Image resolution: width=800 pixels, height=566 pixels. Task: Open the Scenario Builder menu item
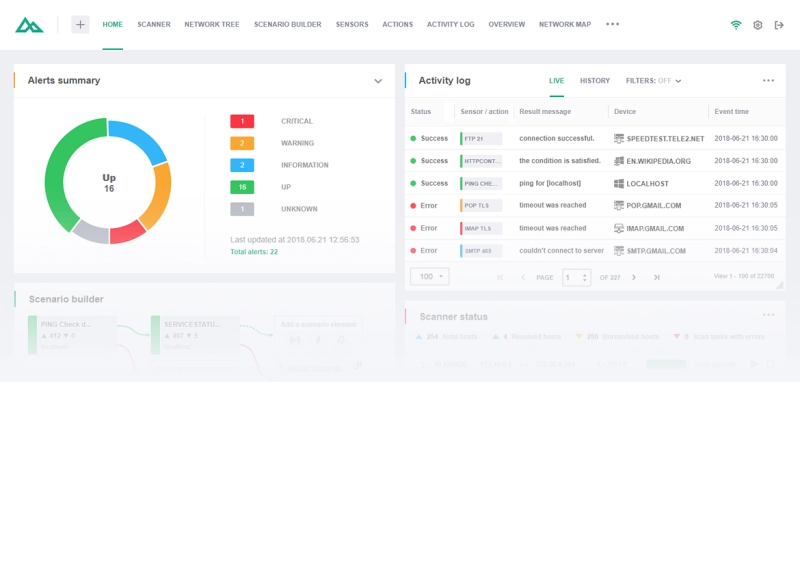coord(288,24)
